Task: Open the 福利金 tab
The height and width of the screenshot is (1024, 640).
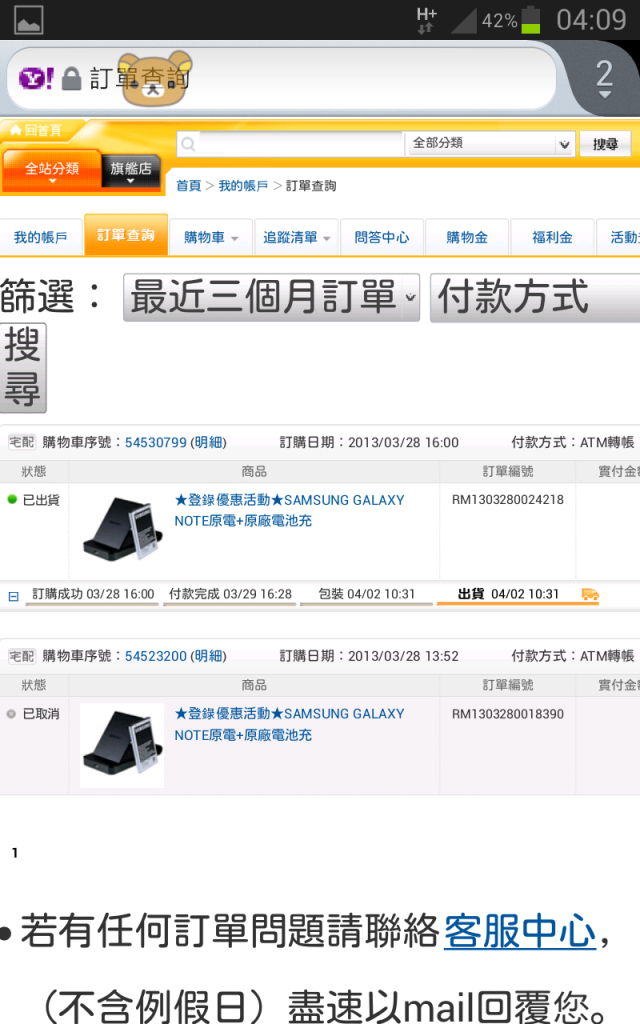Action: (x=552, y=237)
